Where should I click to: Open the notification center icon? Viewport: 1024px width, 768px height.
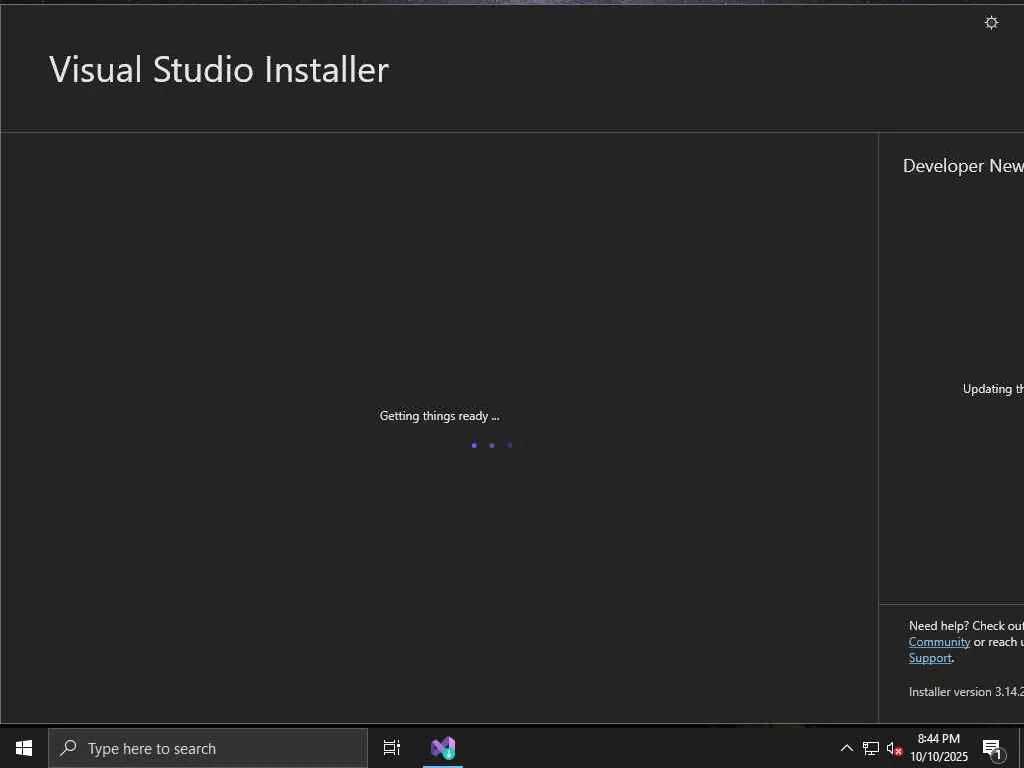(x=992, y=749)
